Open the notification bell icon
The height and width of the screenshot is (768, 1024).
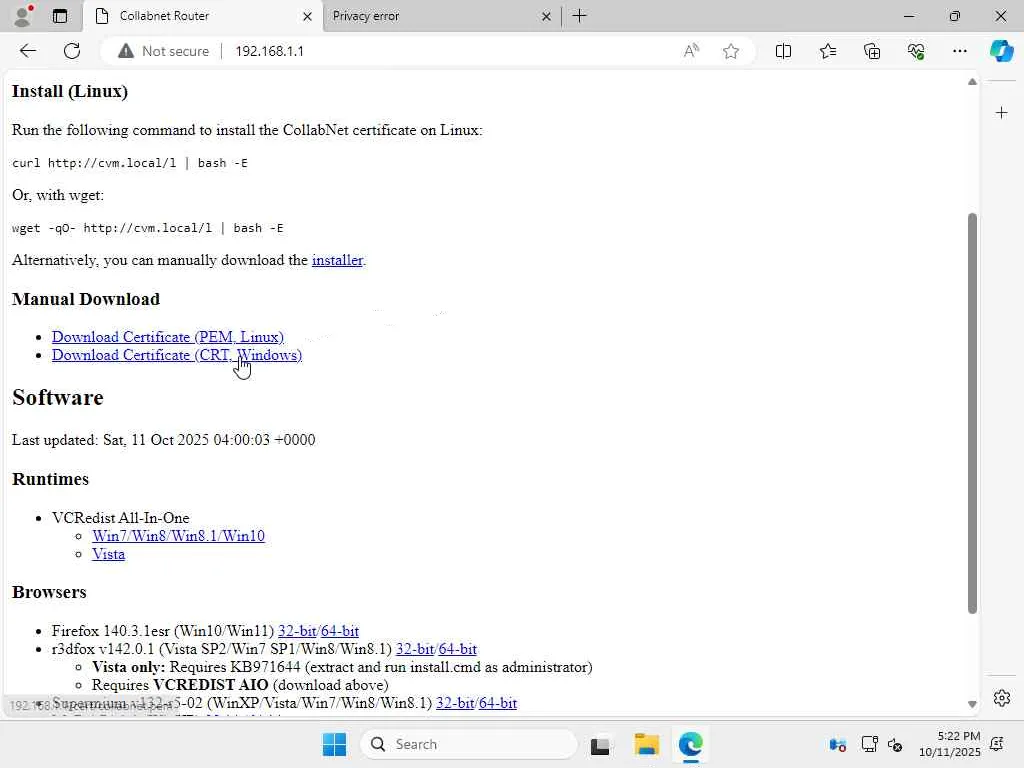pyautogui.click(x=997, y=744)
